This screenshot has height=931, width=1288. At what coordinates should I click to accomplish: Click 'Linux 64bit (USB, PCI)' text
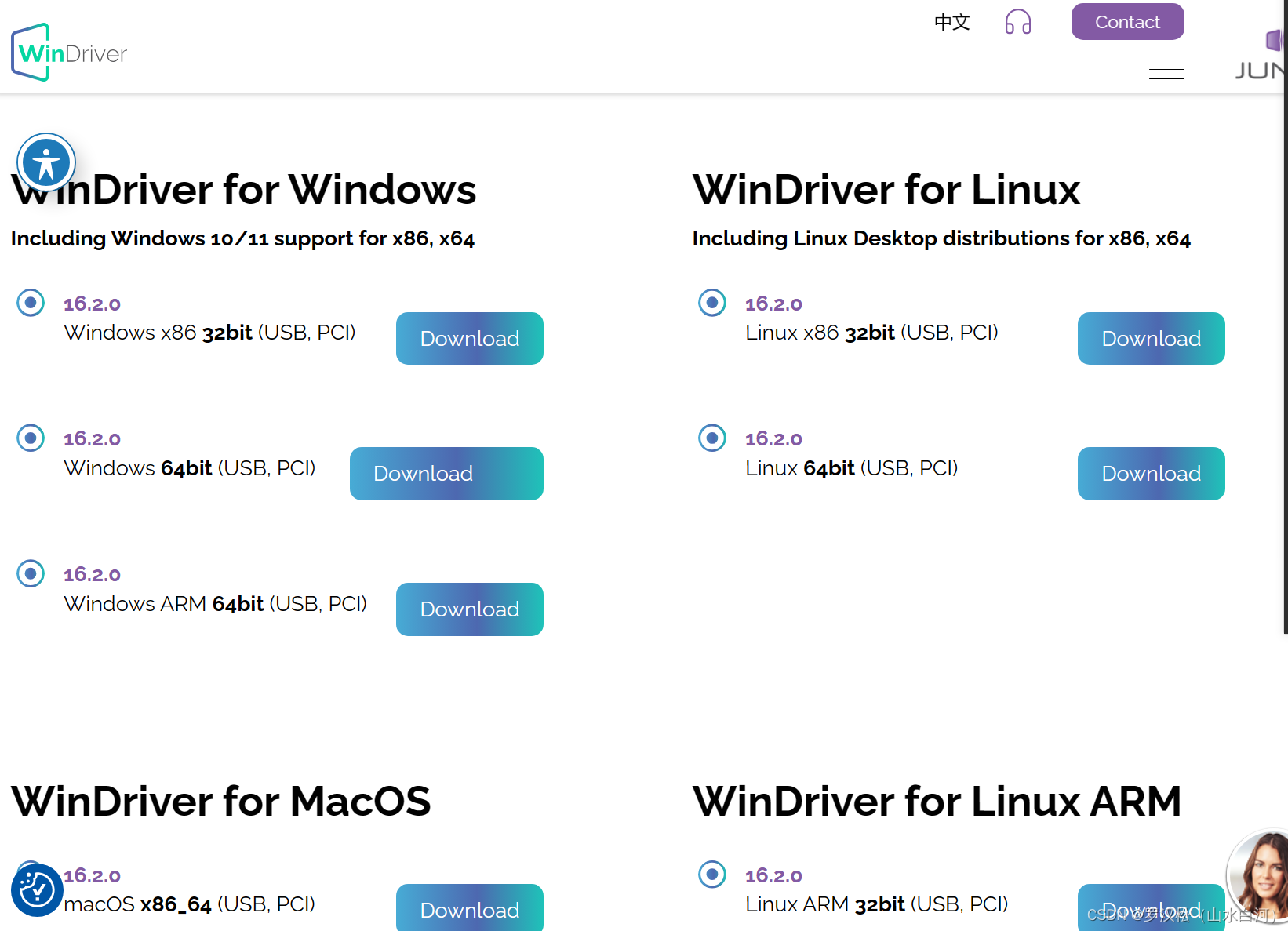(851, 468)
